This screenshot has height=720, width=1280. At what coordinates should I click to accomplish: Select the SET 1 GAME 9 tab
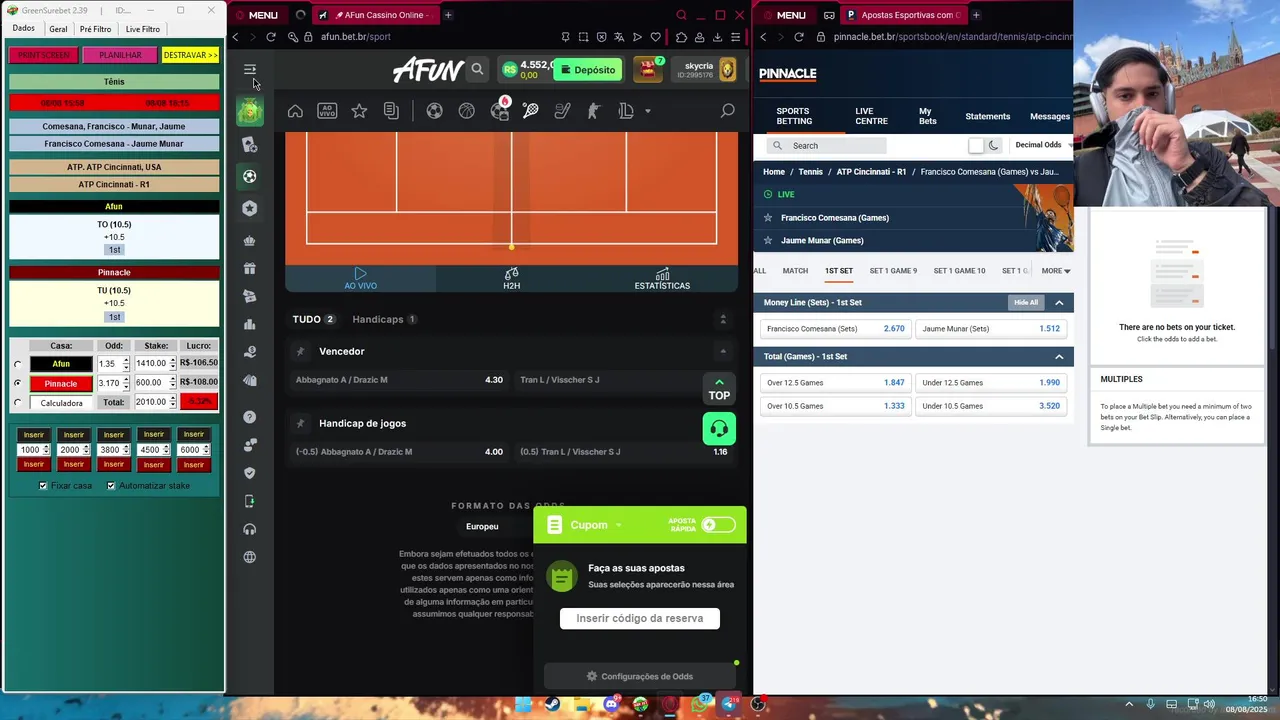893,271
